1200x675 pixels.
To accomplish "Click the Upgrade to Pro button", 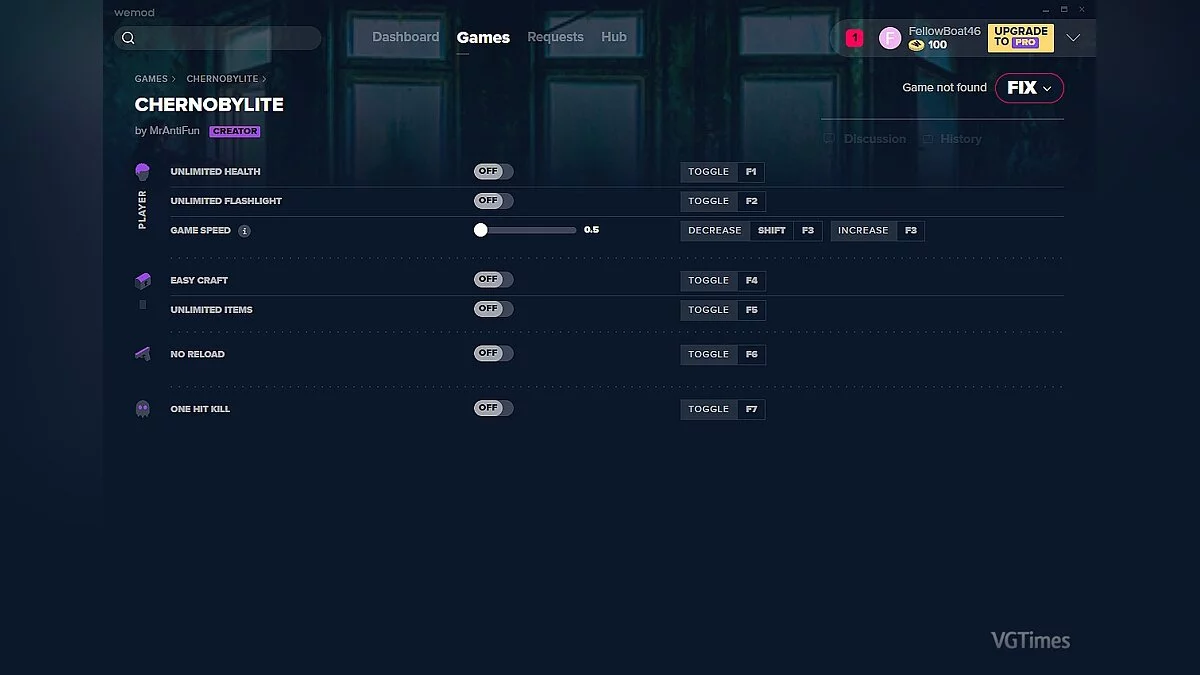I will pos(1020,38).
